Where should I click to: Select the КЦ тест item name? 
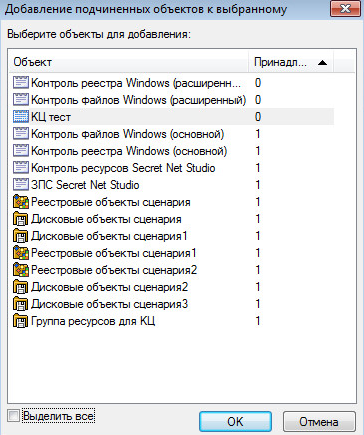[51, 117]
